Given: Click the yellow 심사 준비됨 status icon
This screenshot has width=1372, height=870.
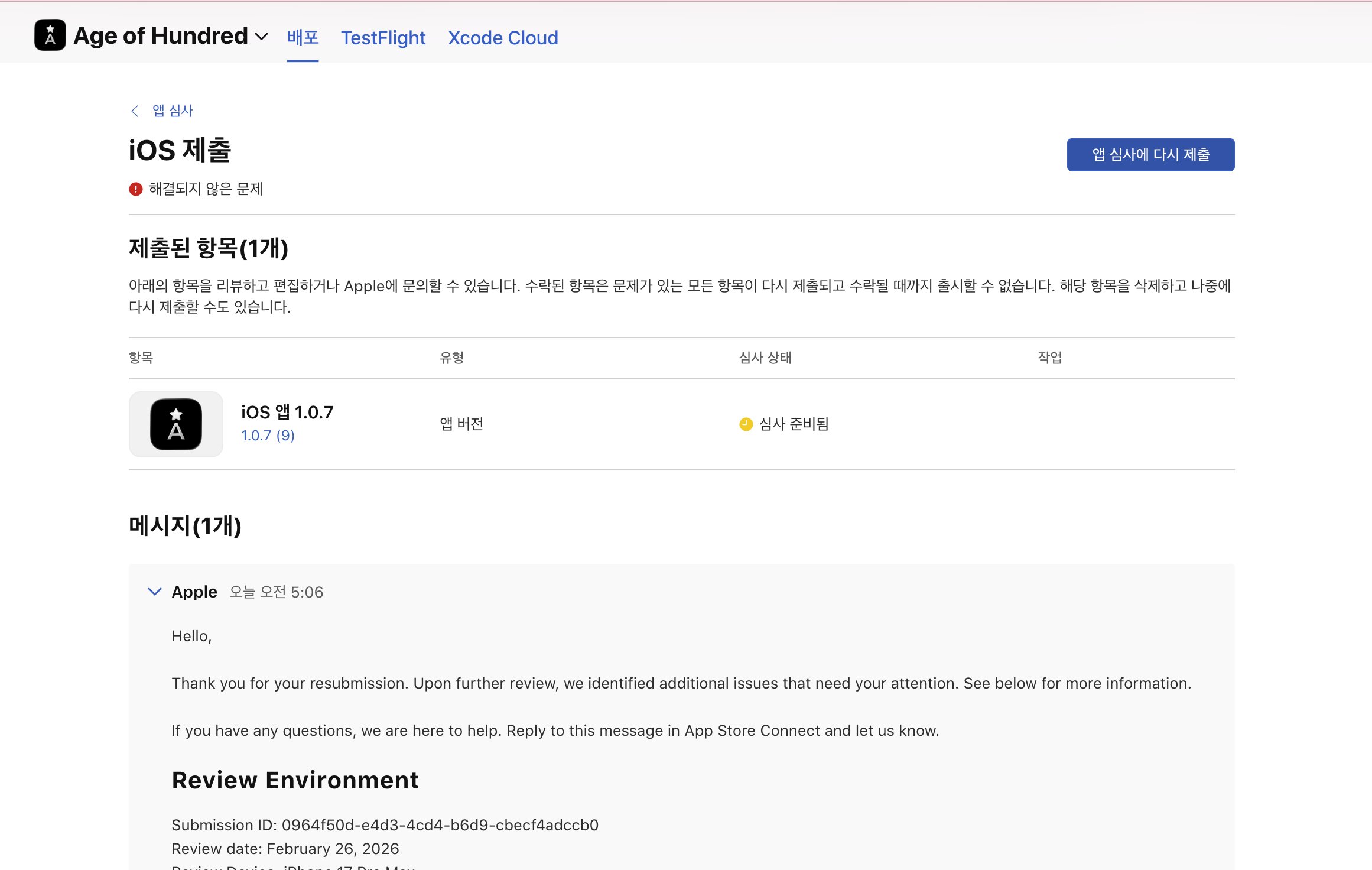Looking at the screenshot, I should click(x=746, y=424).
